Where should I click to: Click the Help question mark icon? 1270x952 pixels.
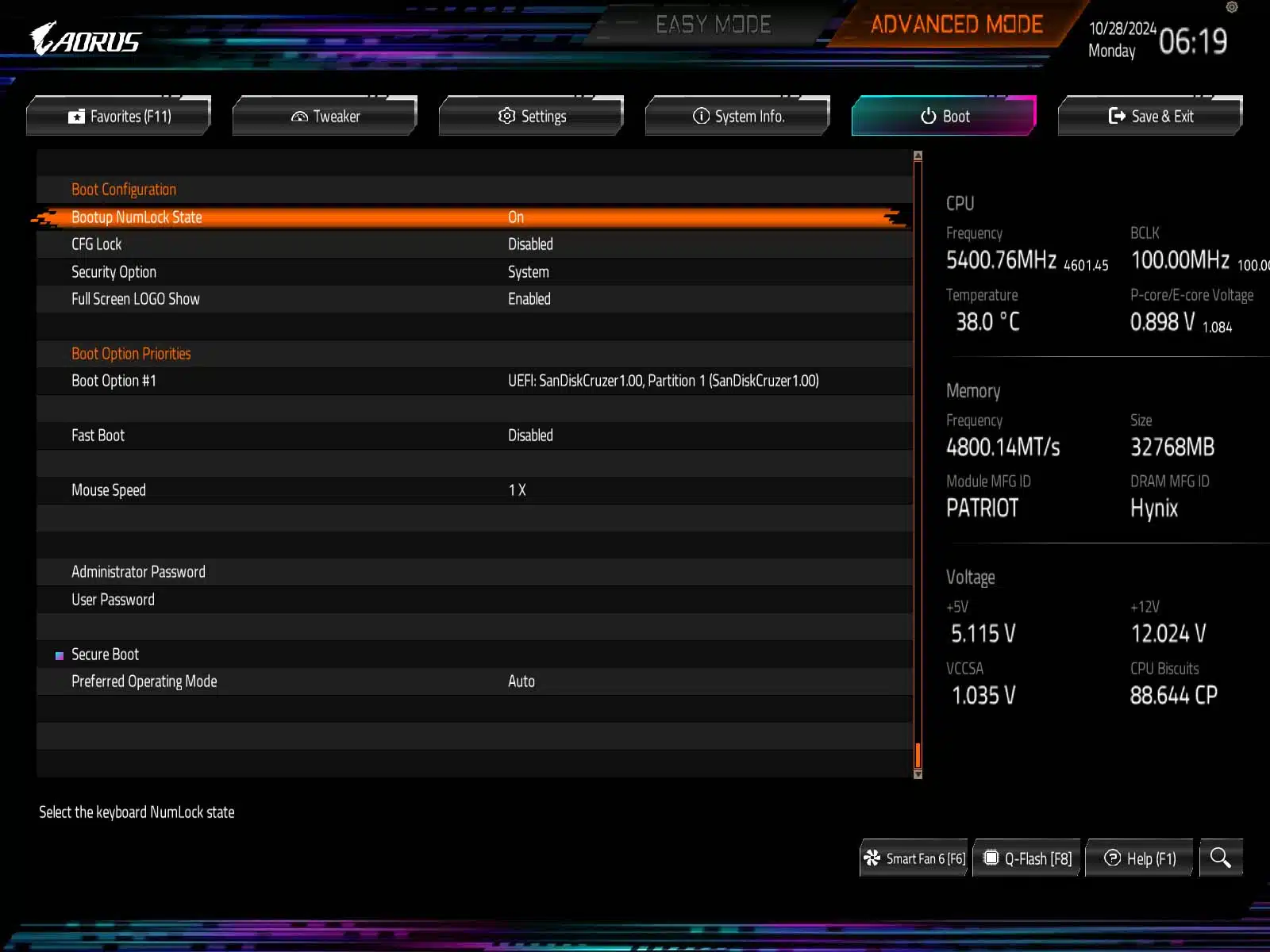(x=1113, y=858)
